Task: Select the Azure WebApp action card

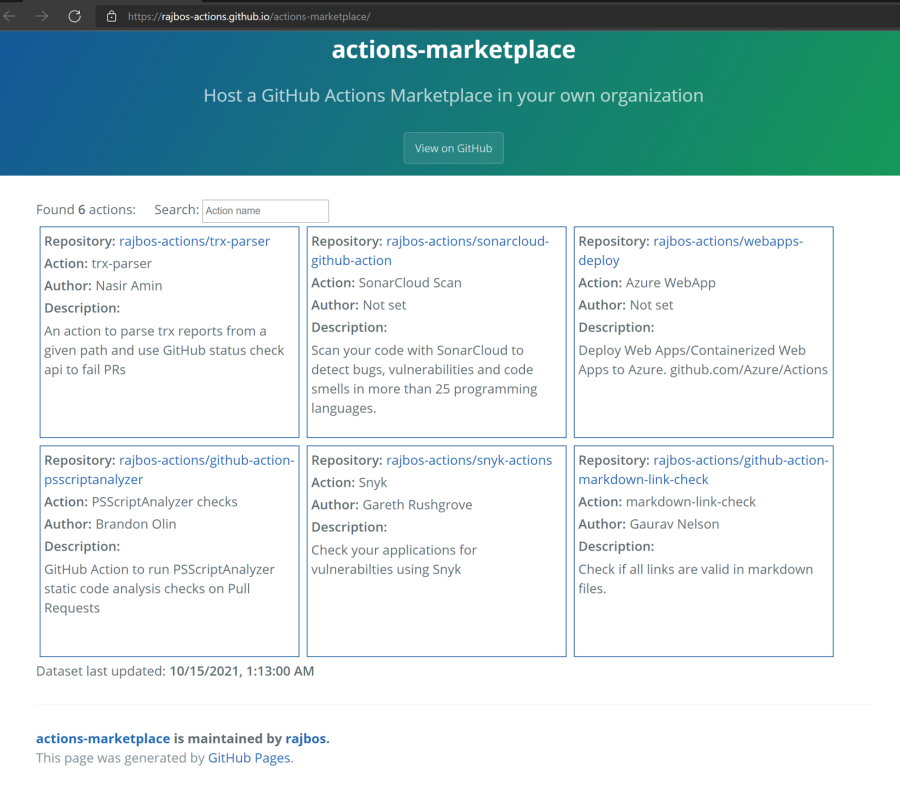Action: (x=703, y=330)
